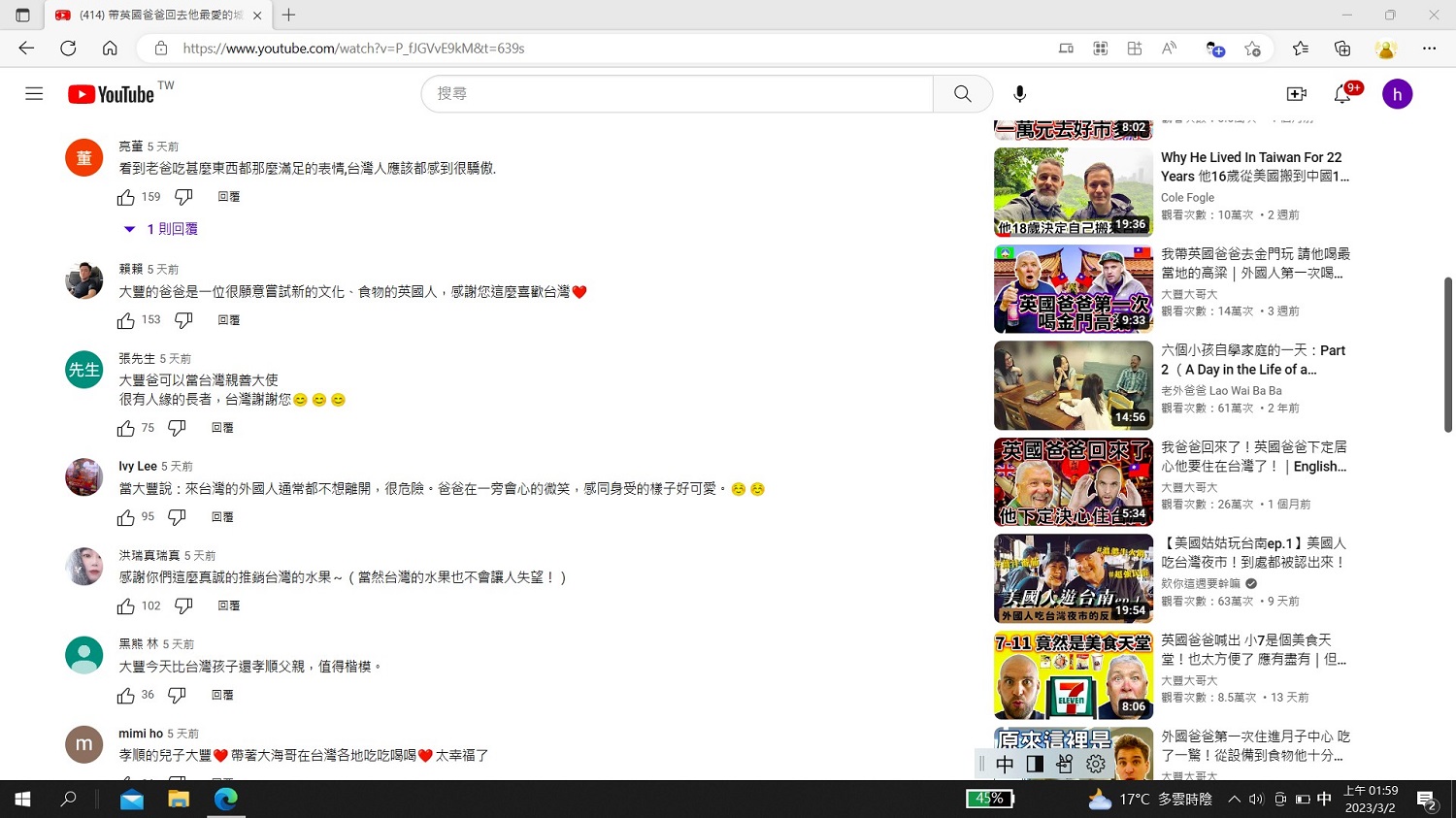Viewport: 1456px width, 818px height.
Task: Dislike 亮董's comment
Action: pyautogui.click(x=183, y=197)
